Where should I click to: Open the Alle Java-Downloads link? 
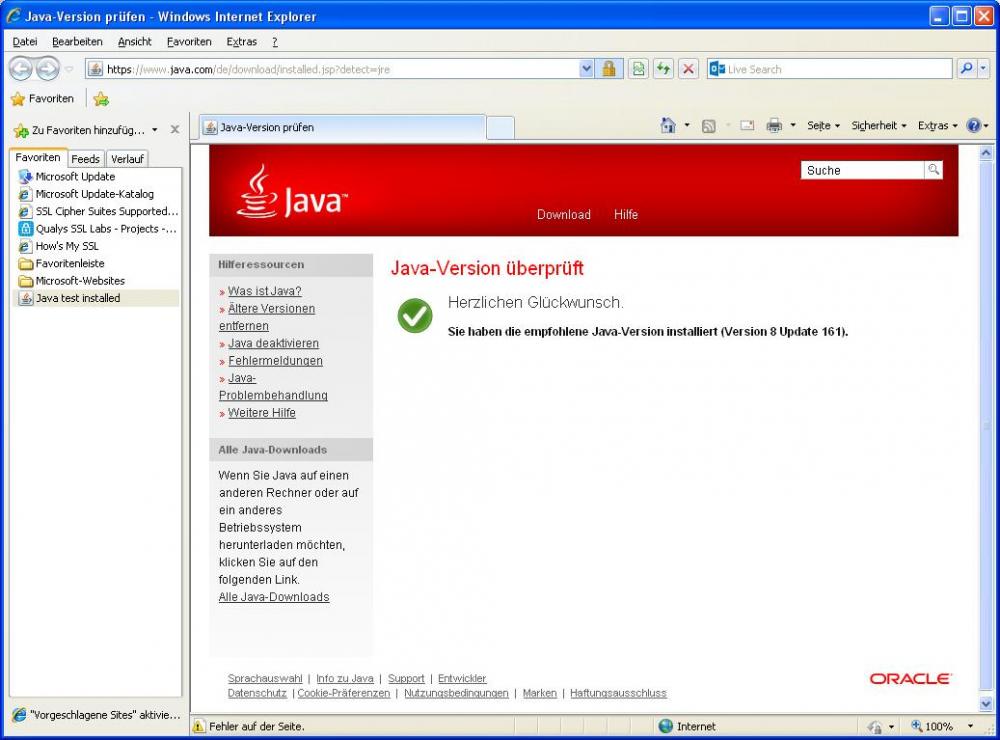click(x=273, y=596)
